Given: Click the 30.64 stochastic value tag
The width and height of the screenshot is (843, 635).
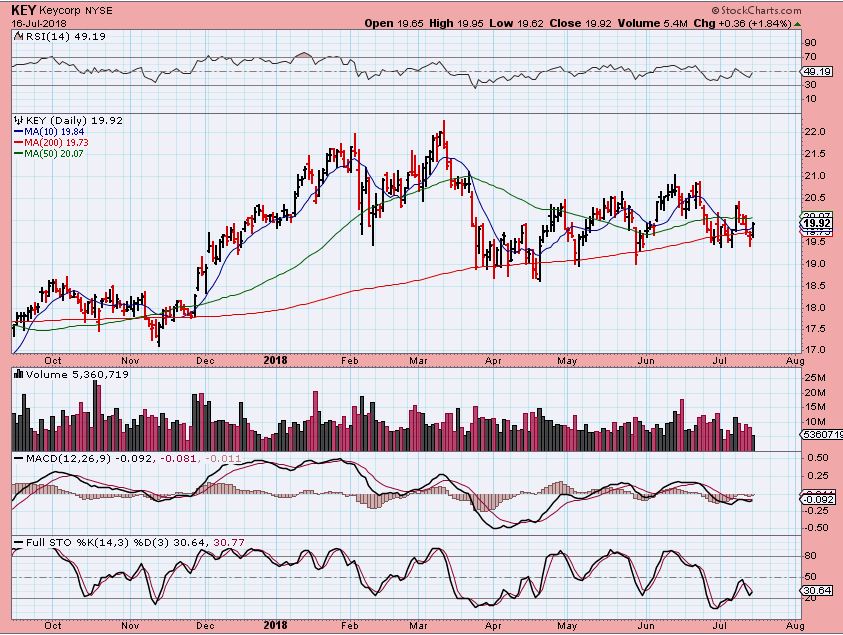Looking at the screenshot, I should coord(817,590).
